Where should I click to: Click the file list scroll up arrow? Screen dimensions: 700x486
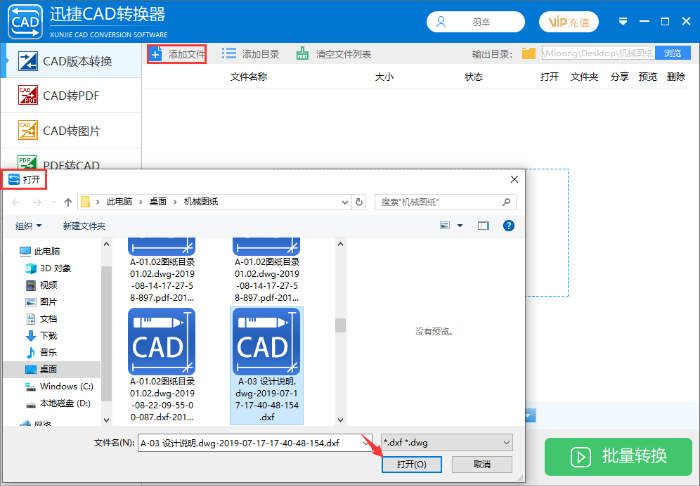tap(341, 244)
